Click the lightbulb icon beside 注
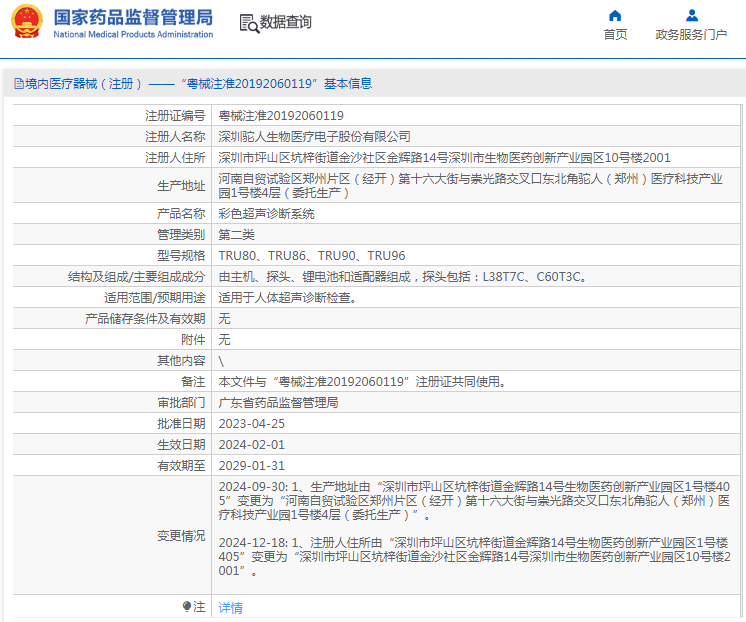Image resolution: width=746 pixels, height=622 pixels. pyautogui.click(x=187, y=606)
